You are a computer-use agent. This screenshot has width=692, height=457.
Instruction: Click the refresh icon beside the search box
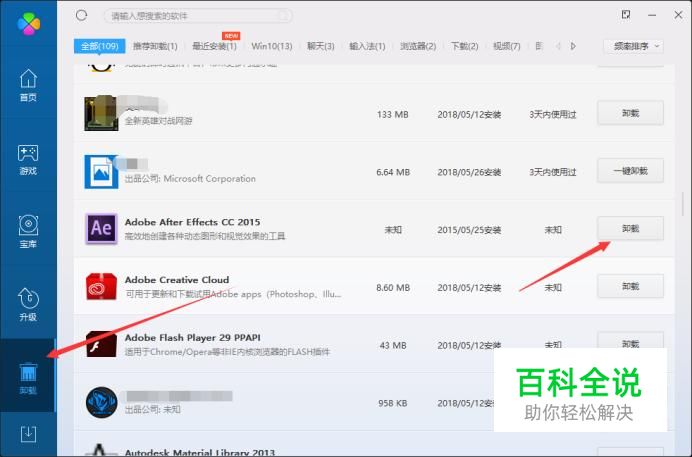(81, 15)
